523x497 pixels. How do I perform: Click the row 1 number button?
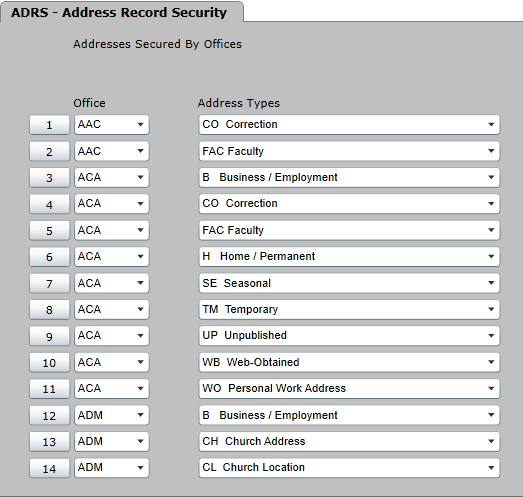point(49,125)
